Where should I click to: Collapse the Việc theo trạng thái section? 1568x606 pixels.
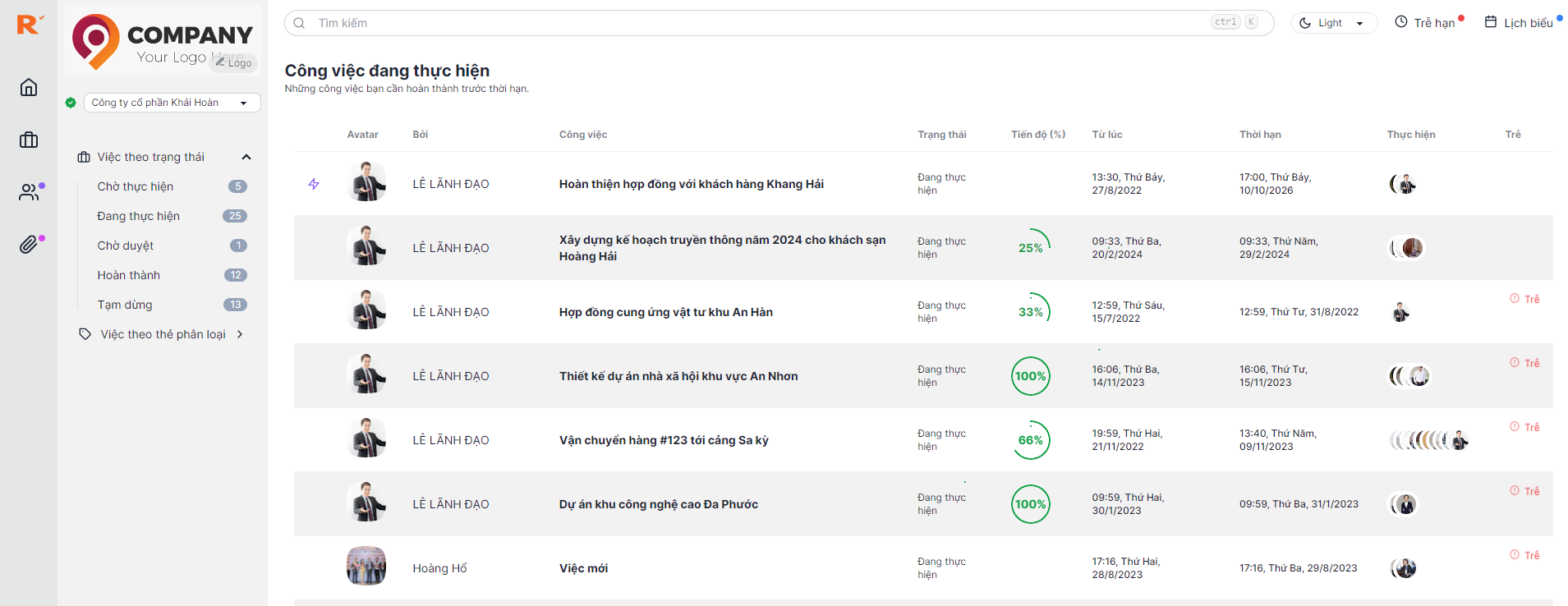tap(246, 157)
